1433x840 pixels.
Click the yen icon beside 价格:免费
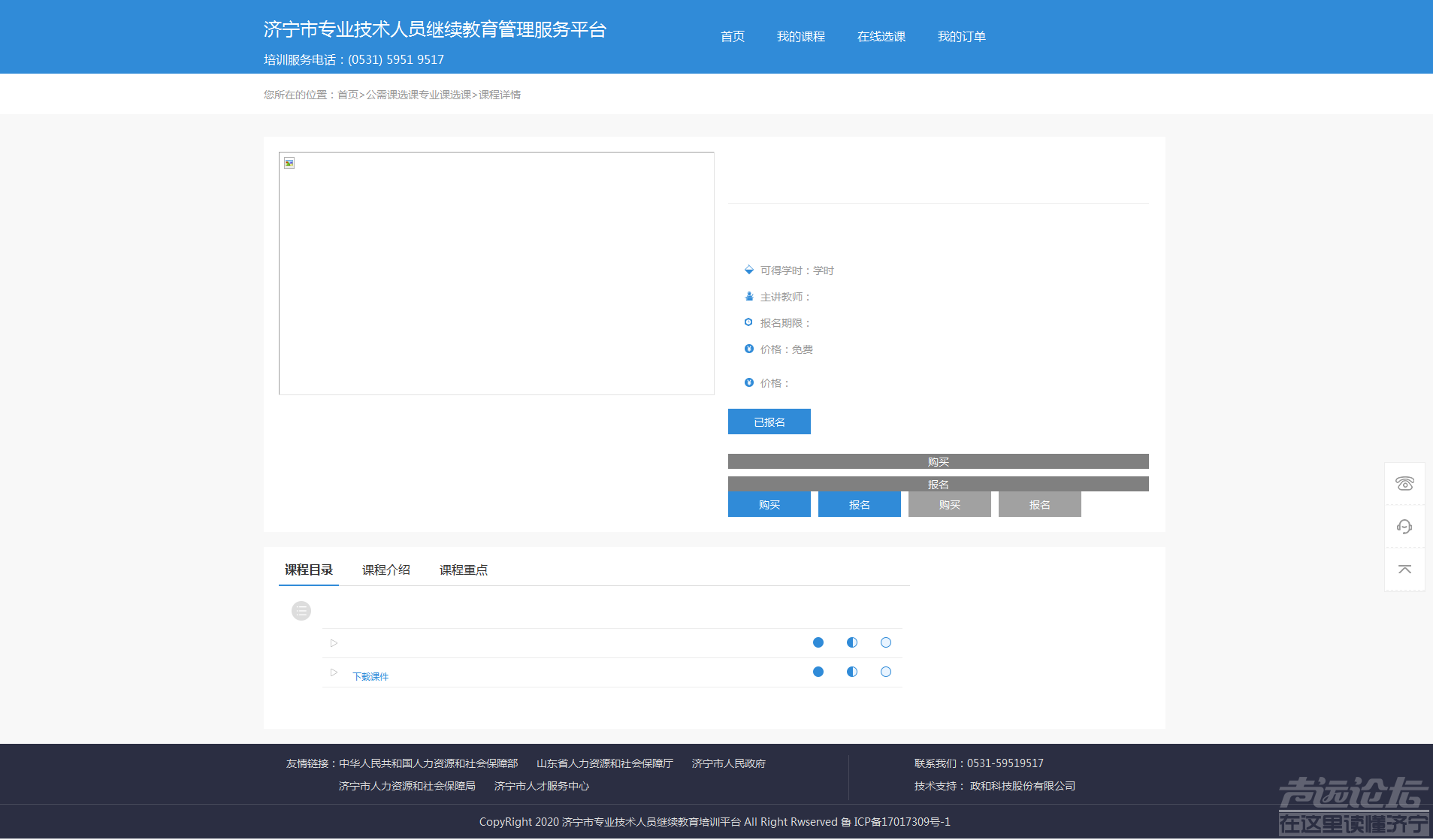tap(749, 349)
